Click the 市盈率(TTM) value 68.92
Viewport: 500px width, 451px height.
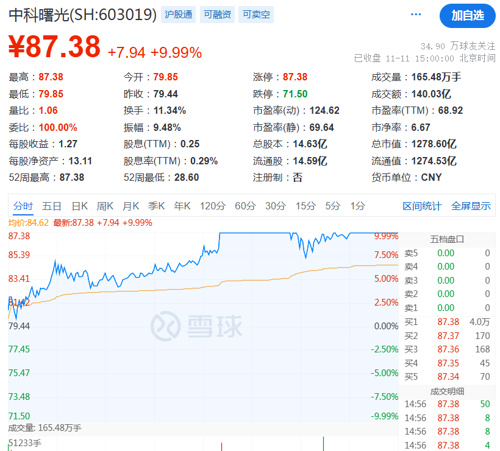click(450, 111)
